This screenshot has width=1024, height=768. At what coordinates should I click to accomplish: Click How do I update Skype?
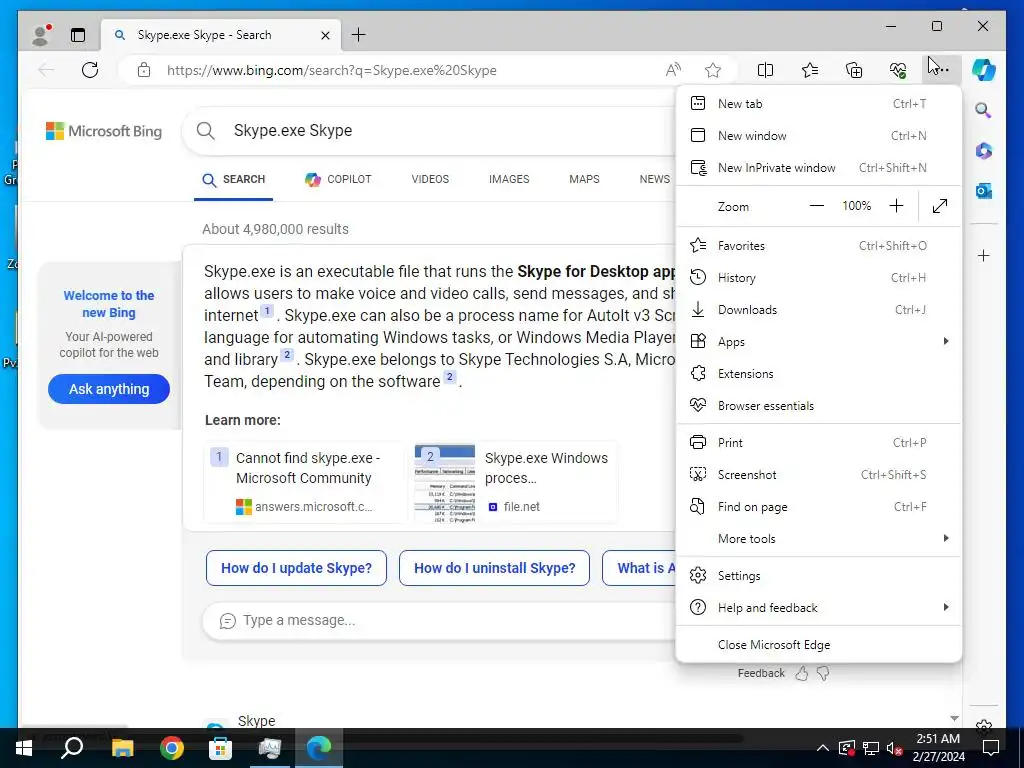click(x=296, y=568)
